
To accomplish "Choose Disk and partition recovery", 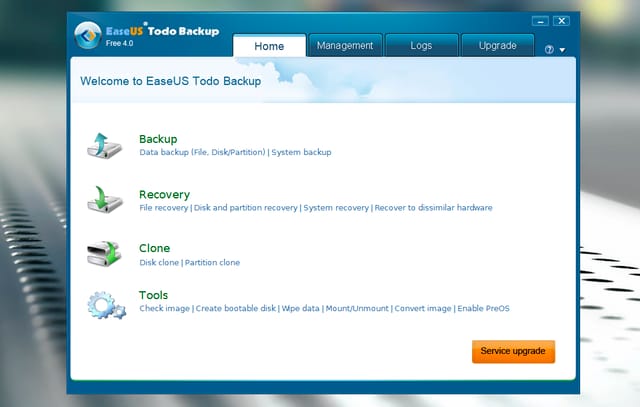I will [246, 208].
